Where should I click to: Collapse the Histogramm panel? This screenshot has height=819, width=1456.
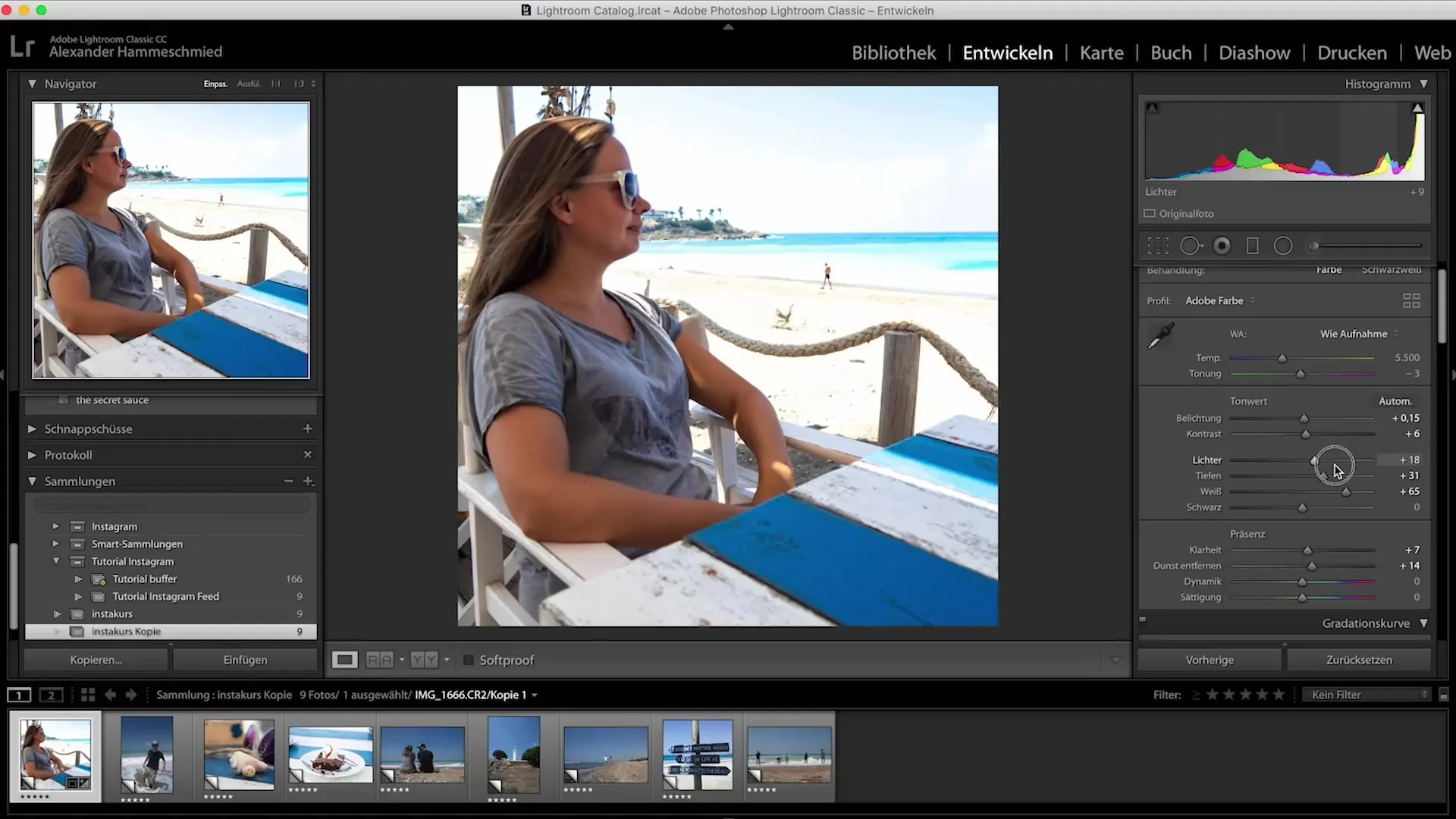1423,84
